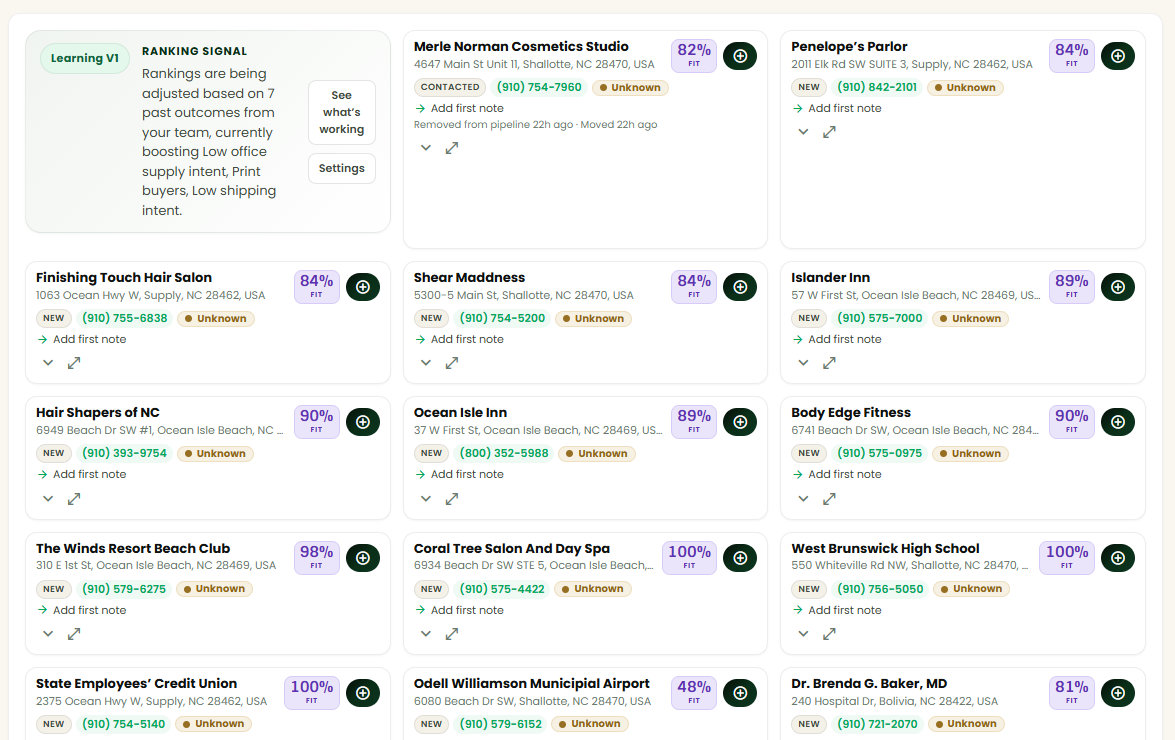Image resolution: width=1175 pixels, height=740 pixels.
Task: Click expand-arrows icon on Finishing Touch Hair Salon
Action: pyautogui.click(x=74, y=363)
